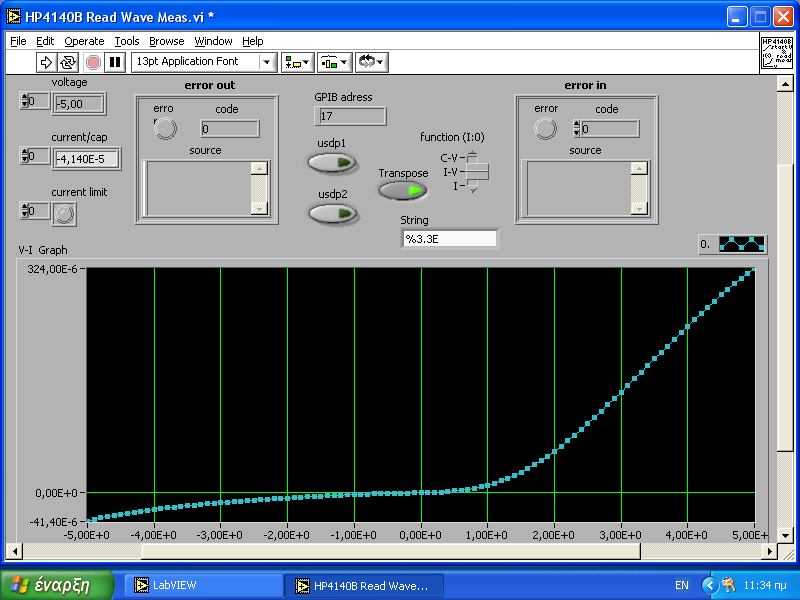
Task: Click the EN language indicator in tray
Action: (682, 585)
